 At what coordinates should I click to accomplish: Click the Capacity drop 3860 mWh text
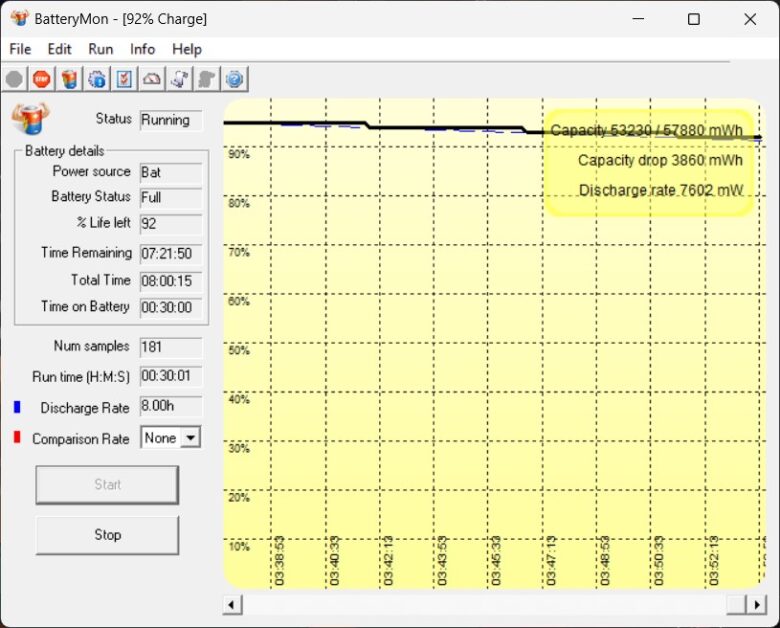point(660,160)
